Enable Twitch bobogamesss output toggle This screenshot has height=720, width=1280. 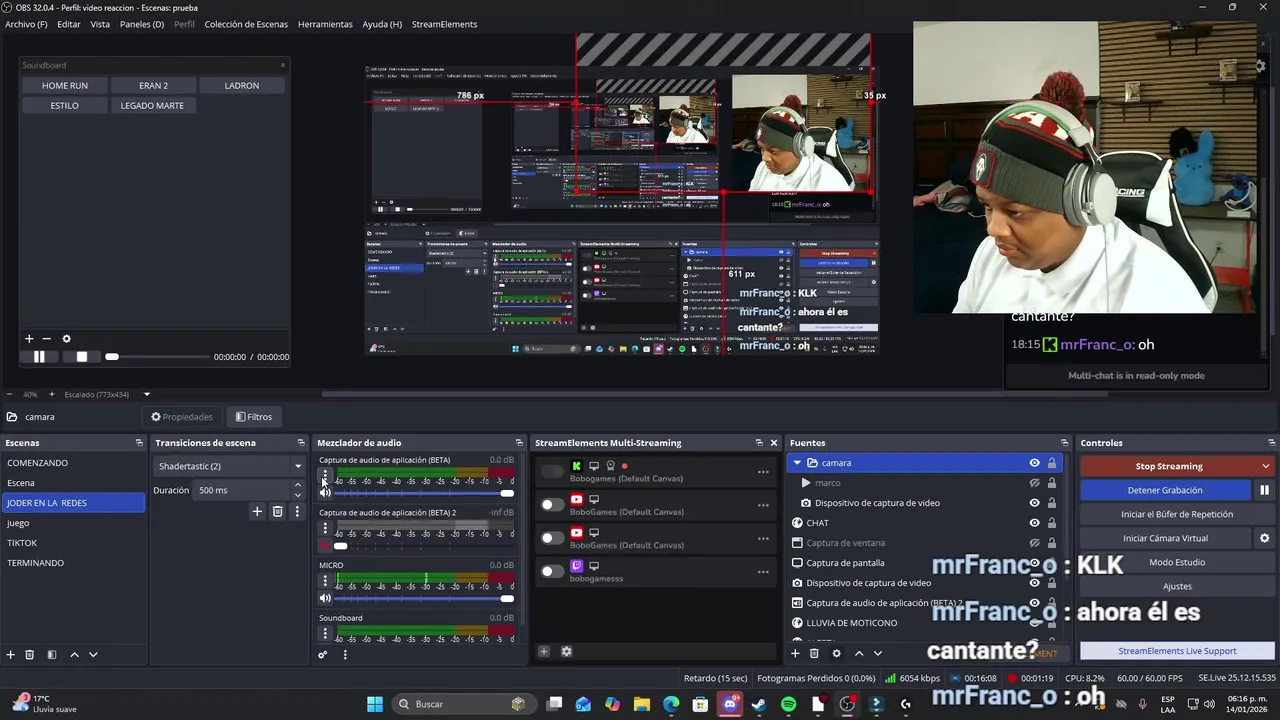point(552,571)
